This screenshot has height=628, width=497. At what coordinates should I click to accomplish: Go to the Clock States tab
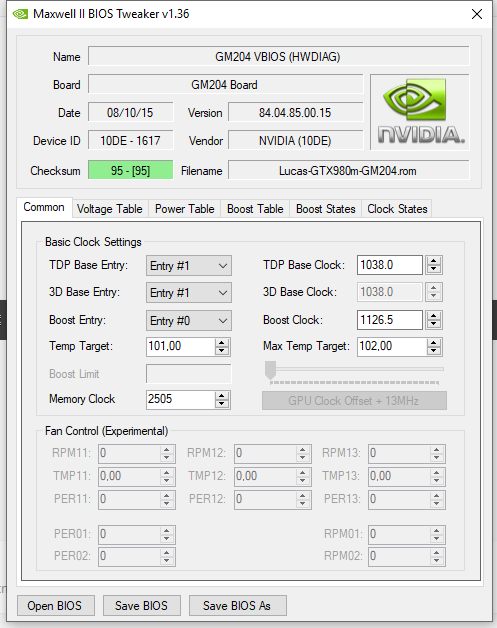pos(397,209)
